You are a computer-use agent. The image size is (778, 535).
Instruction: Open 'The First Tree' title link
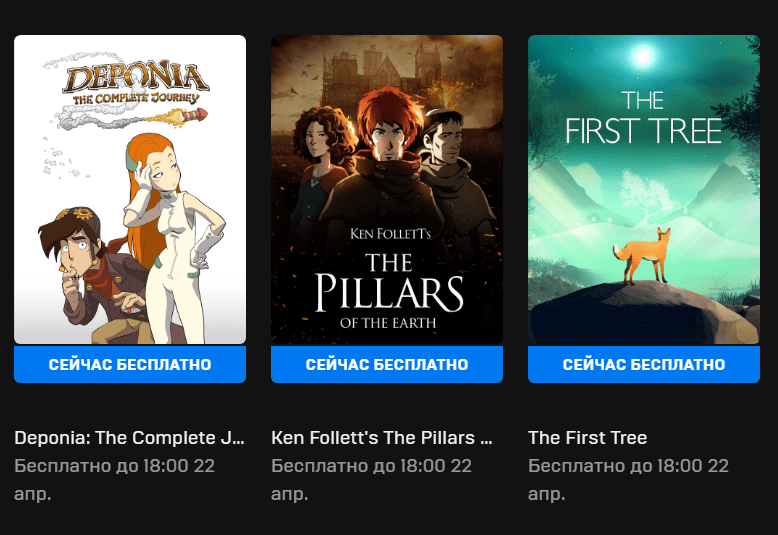(x=587, y=438)
